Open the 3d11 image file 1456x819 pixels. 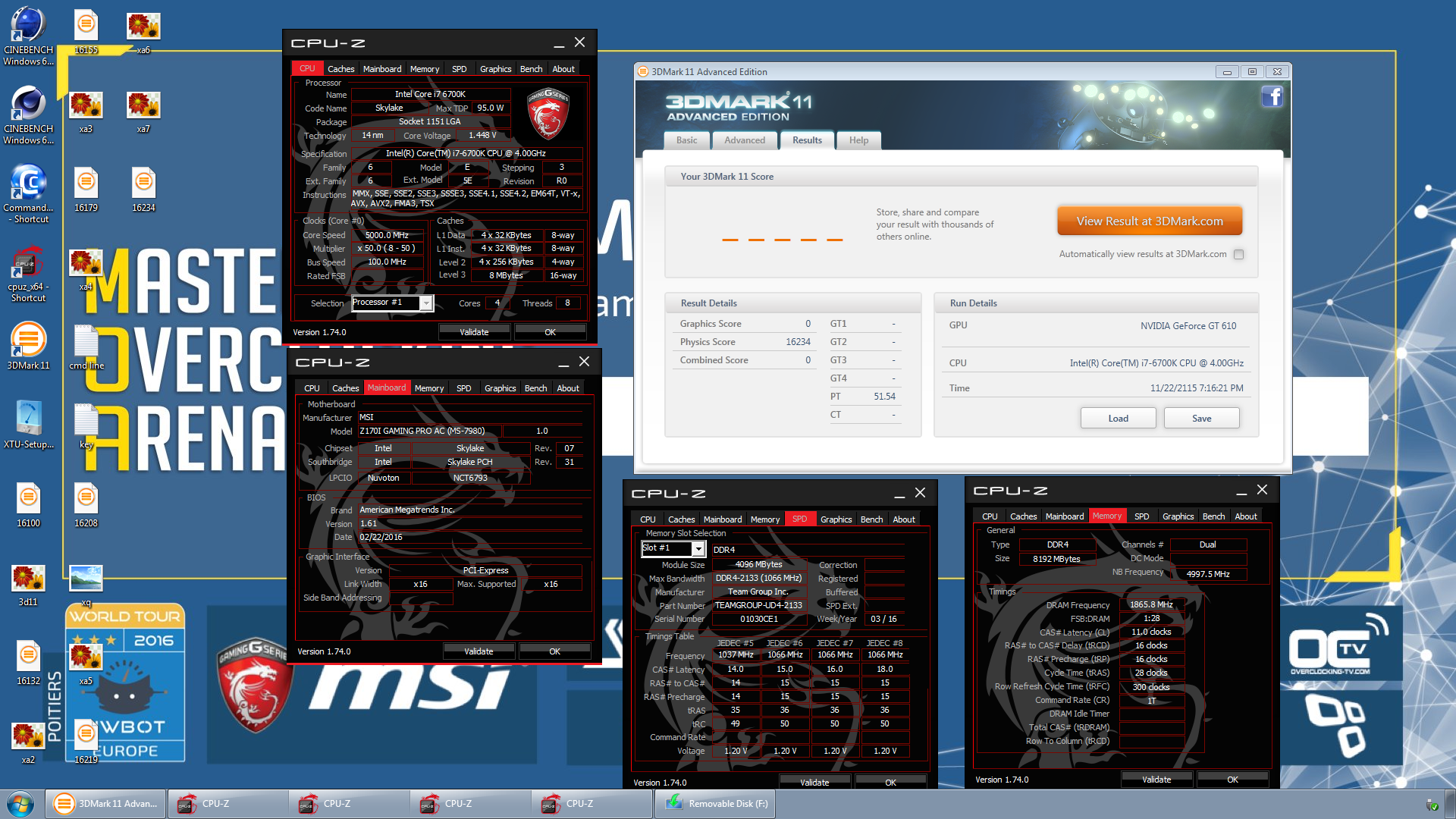[28, 585]
